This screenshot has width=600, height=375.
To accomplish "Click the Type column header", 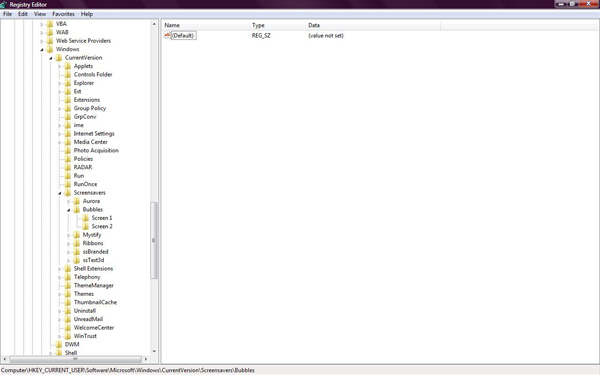I will 277,25.
